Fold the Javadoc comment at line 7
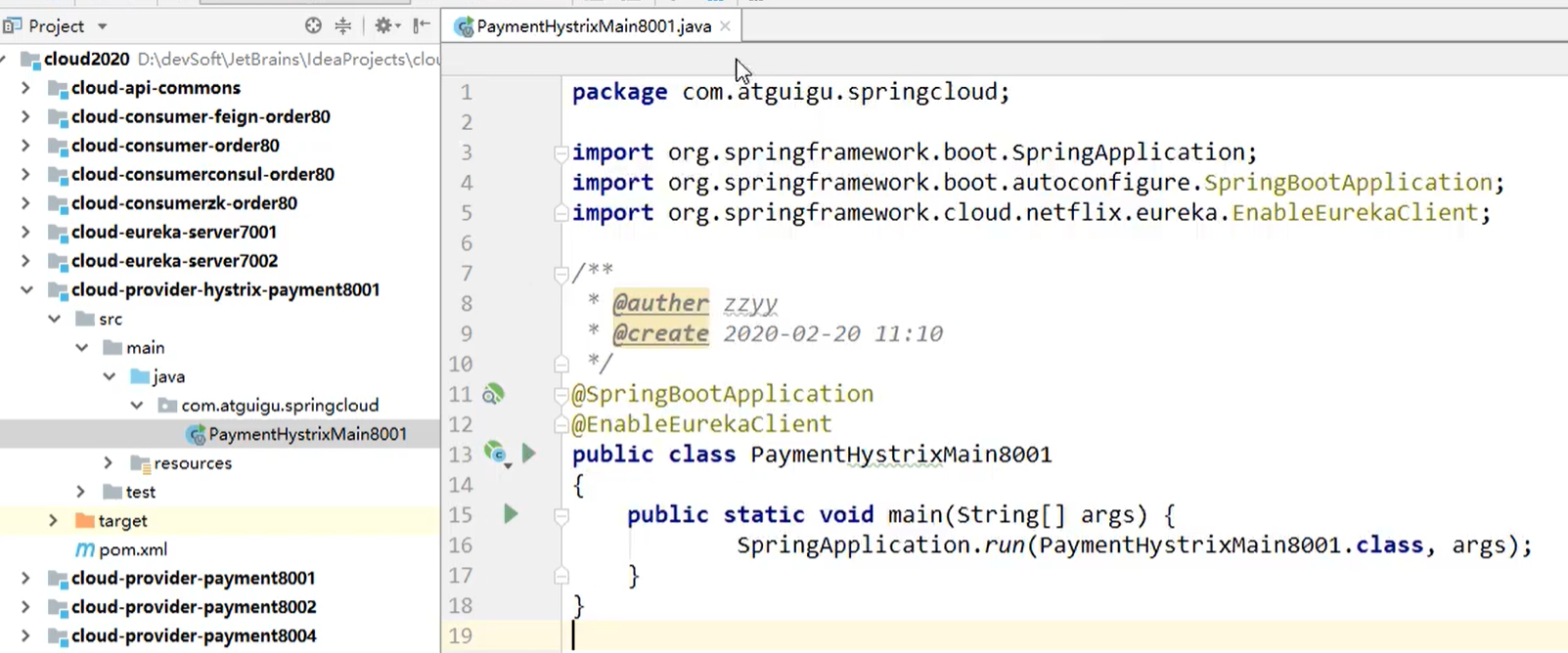 (x=560, y=274)
